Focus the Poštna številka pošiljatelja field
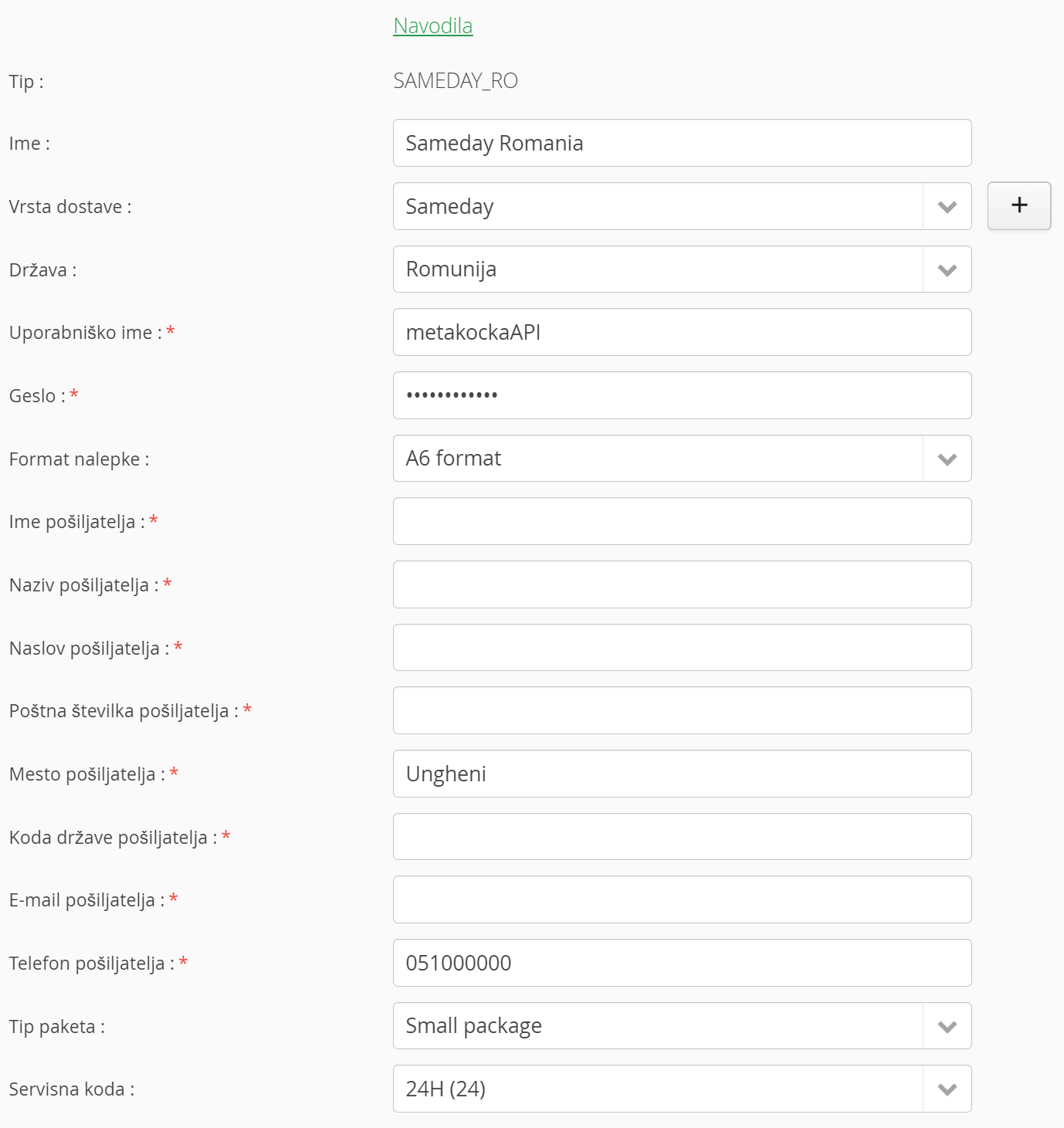 (683, 710)
